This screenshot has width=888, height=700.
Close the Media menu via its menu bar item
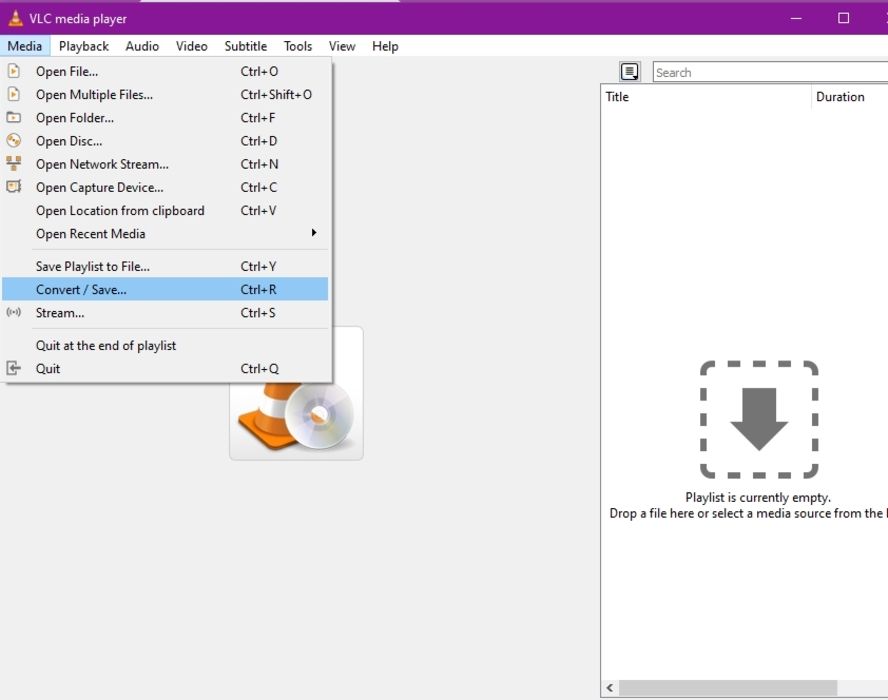coord(25,46)
